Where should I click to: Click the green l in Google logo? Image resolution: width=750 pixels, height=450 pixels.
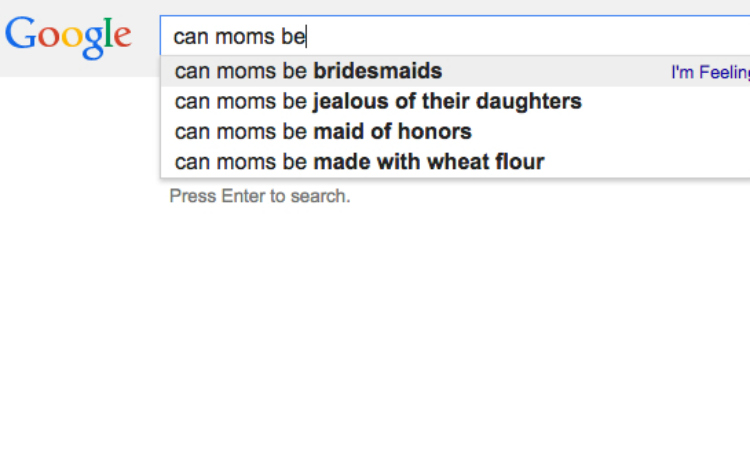[109, 33]
